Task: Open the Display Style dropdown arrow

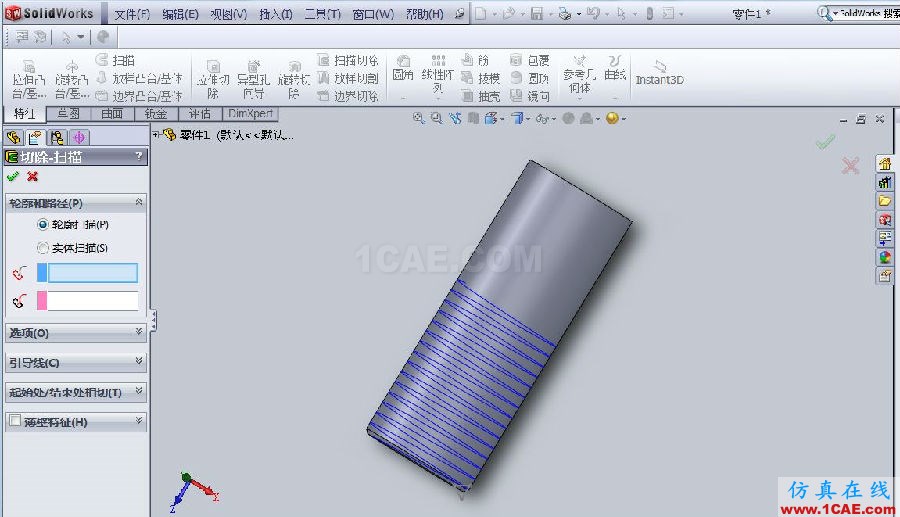Action: click(x=528, y=119)
